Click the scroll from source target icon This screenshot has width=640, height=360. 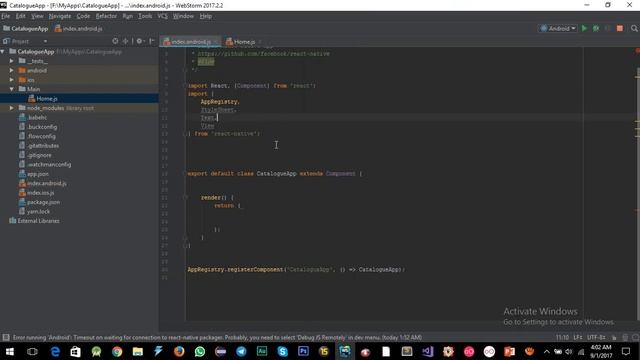pos(115,41)
